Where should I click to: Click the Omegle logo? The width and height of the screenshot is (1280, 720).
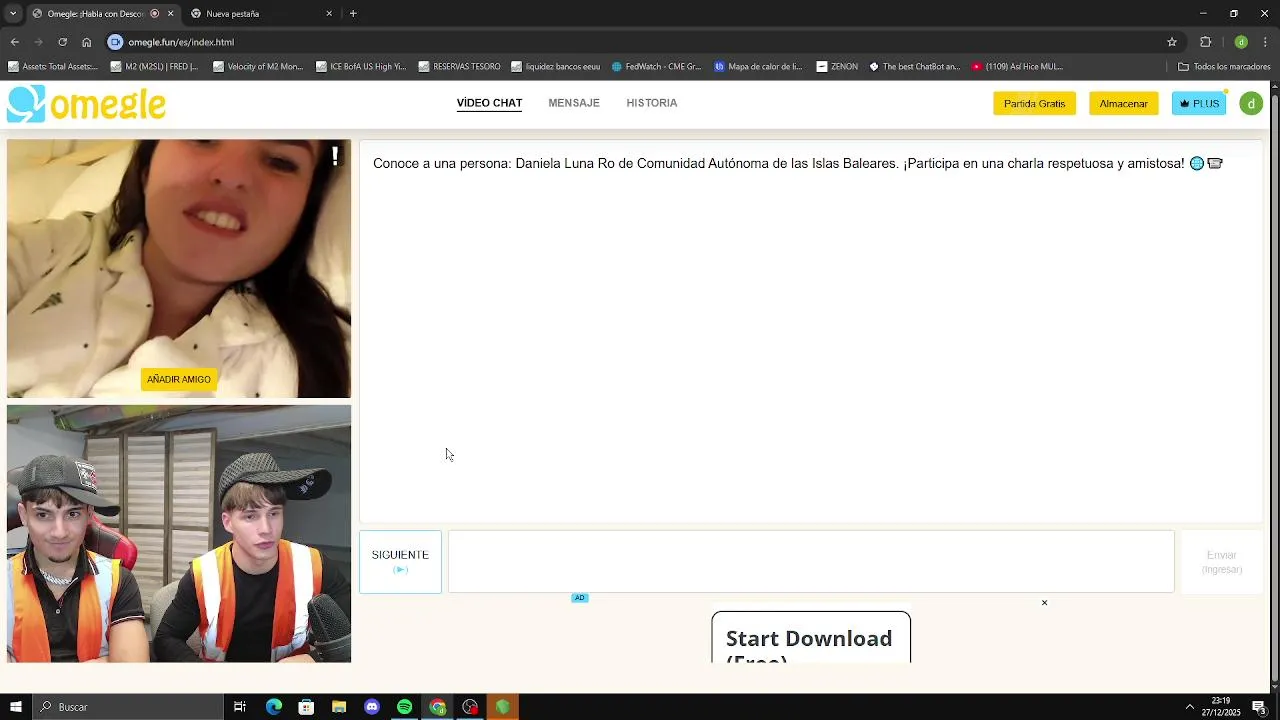[86, 104]
